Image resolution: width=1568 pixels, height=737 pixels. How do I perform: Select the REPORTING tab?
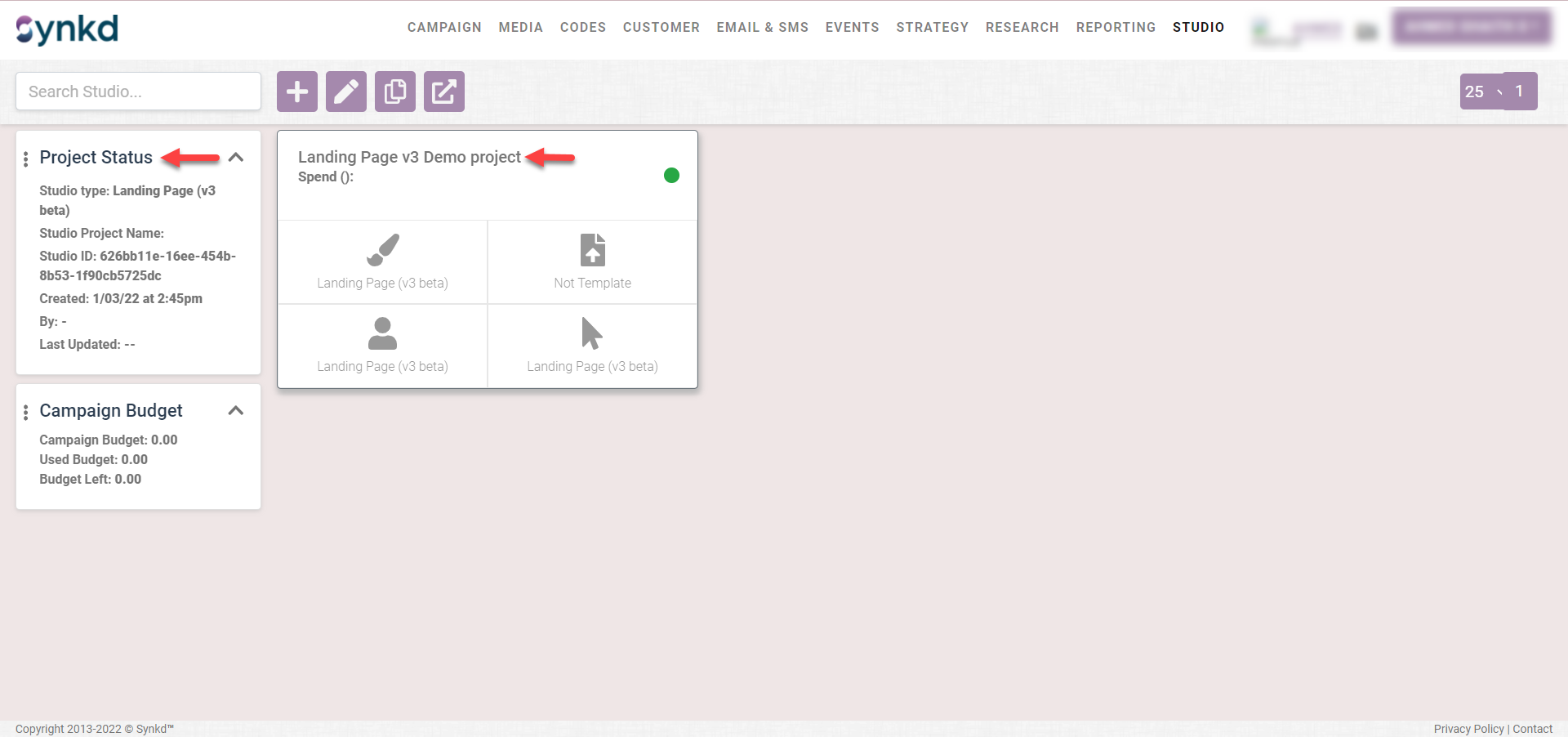point(1116,27)
